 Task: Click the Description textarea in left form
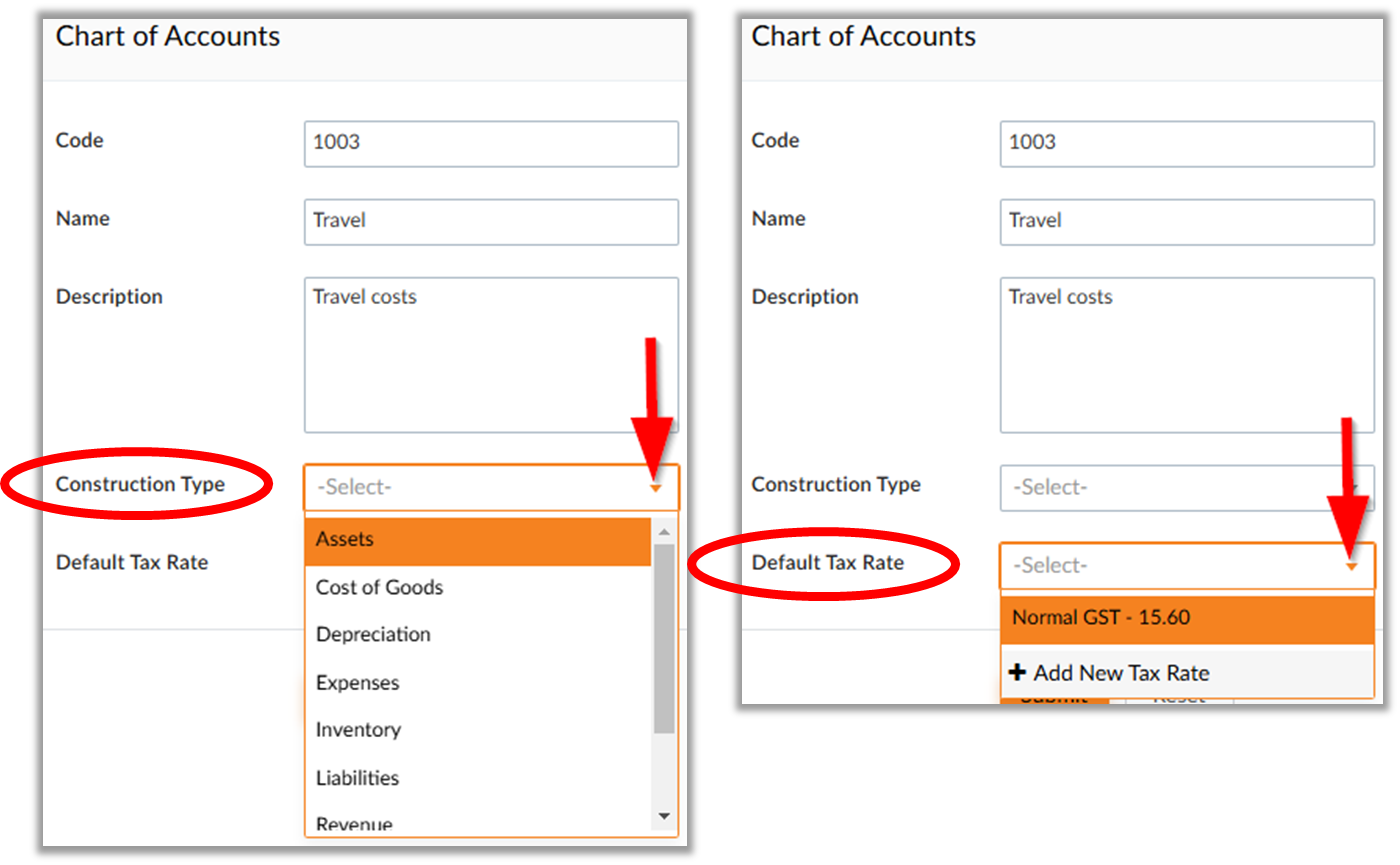[x=491, y=355]
